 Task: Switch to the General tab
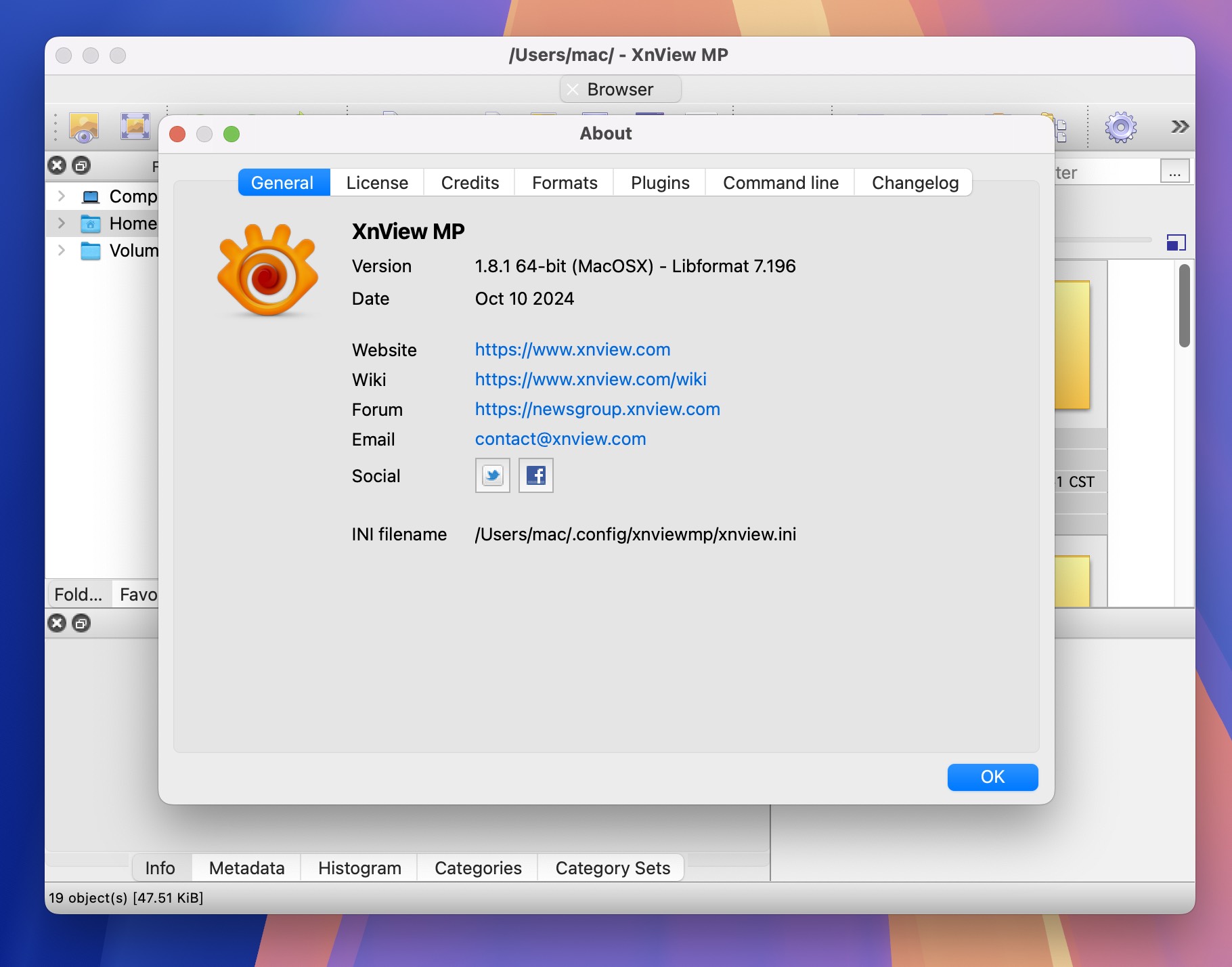click(284, 183)
